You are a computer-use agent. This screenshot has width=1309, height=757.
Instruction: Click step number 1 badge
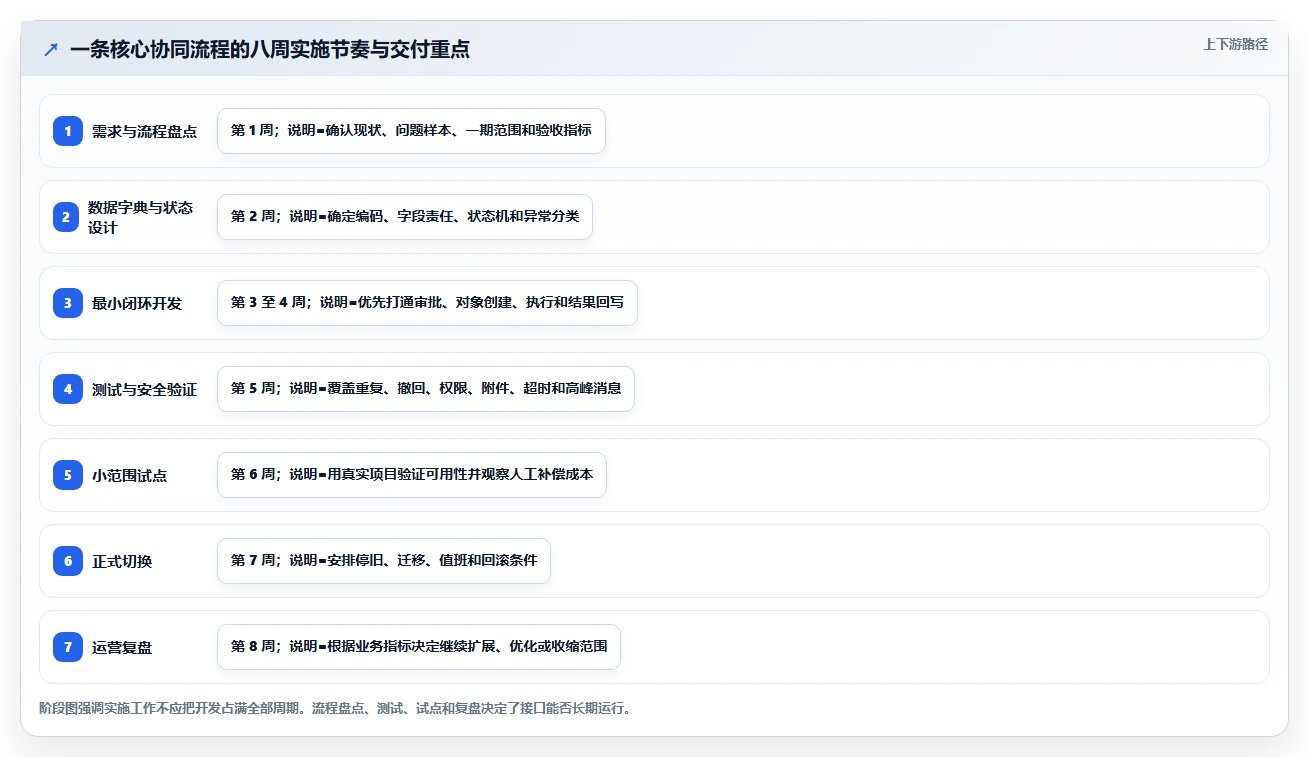pos(68,131)
